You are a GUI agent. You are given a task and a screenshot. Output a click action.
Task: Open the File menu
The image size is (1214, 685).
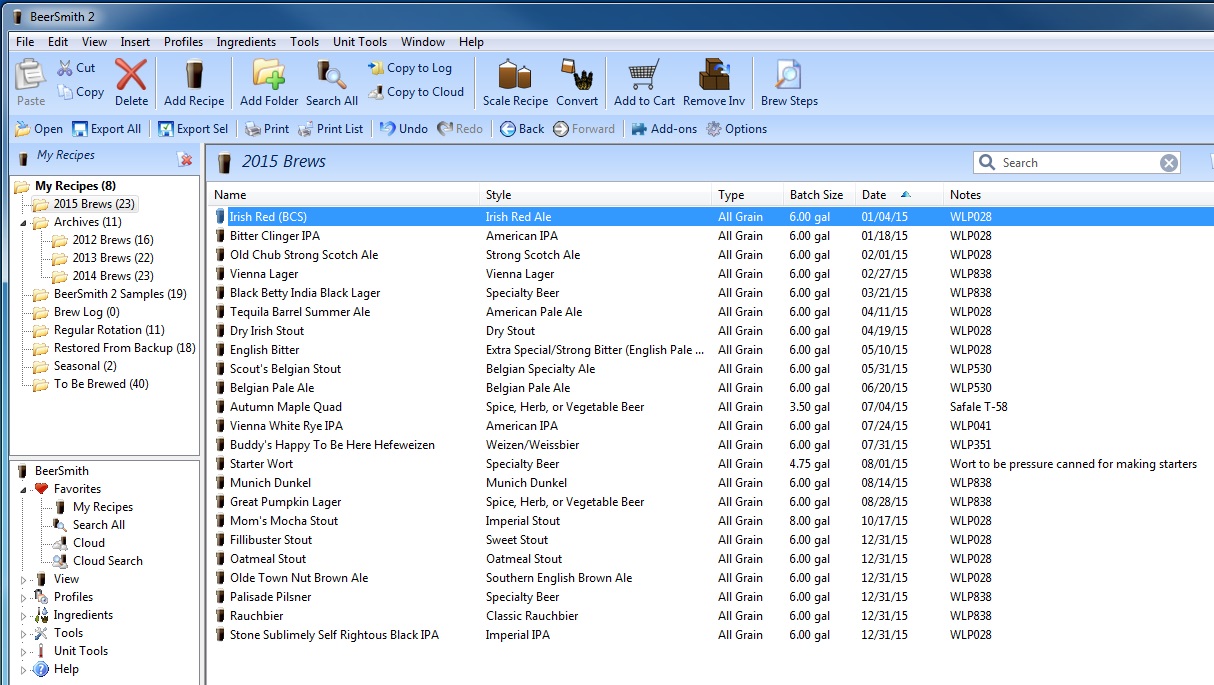click(25, 42)
